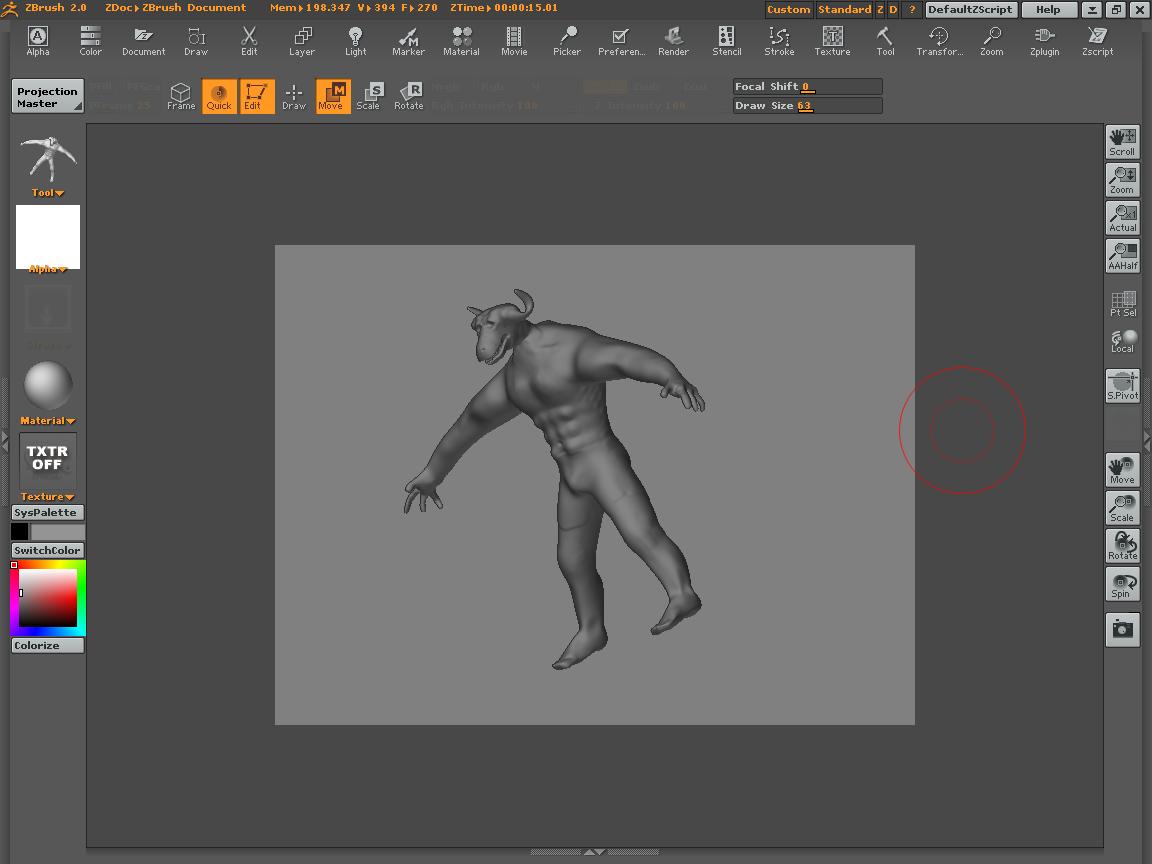1152x864 pixels.
Task: Toggle Draw pointer mode in top shelf
Action: pyautogui.click(x=294, y=96)
